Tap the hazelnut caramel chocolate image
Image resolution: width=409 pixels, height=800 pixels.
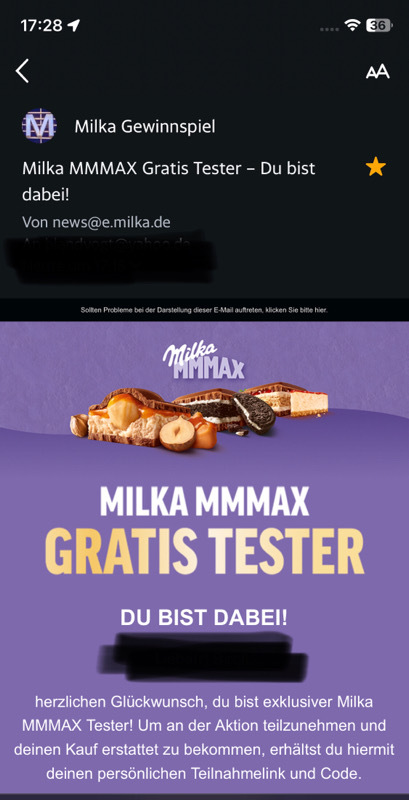click(x=143, y=419)
